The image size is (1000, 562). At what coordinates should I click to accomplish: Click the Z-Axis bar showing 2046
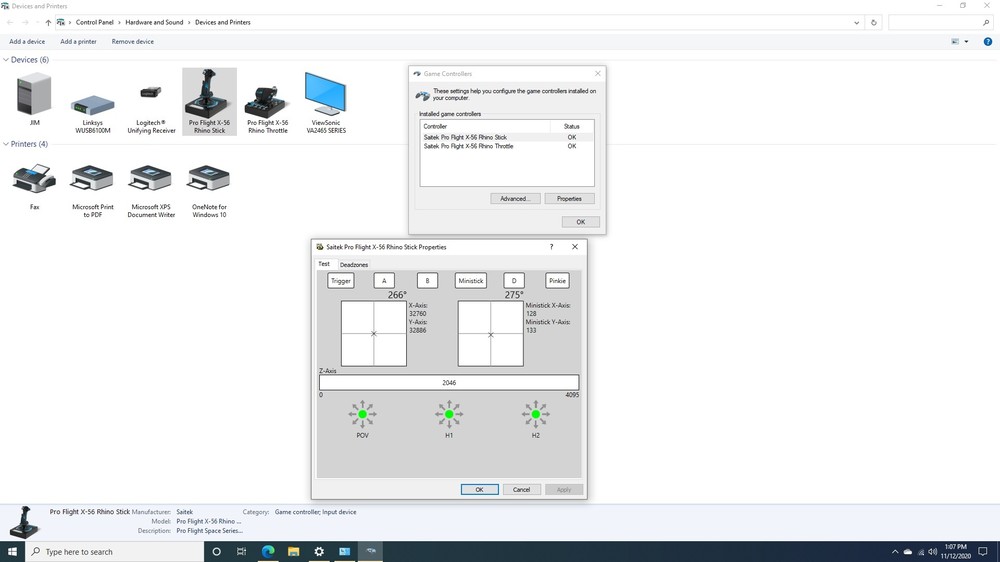point(449,383)
